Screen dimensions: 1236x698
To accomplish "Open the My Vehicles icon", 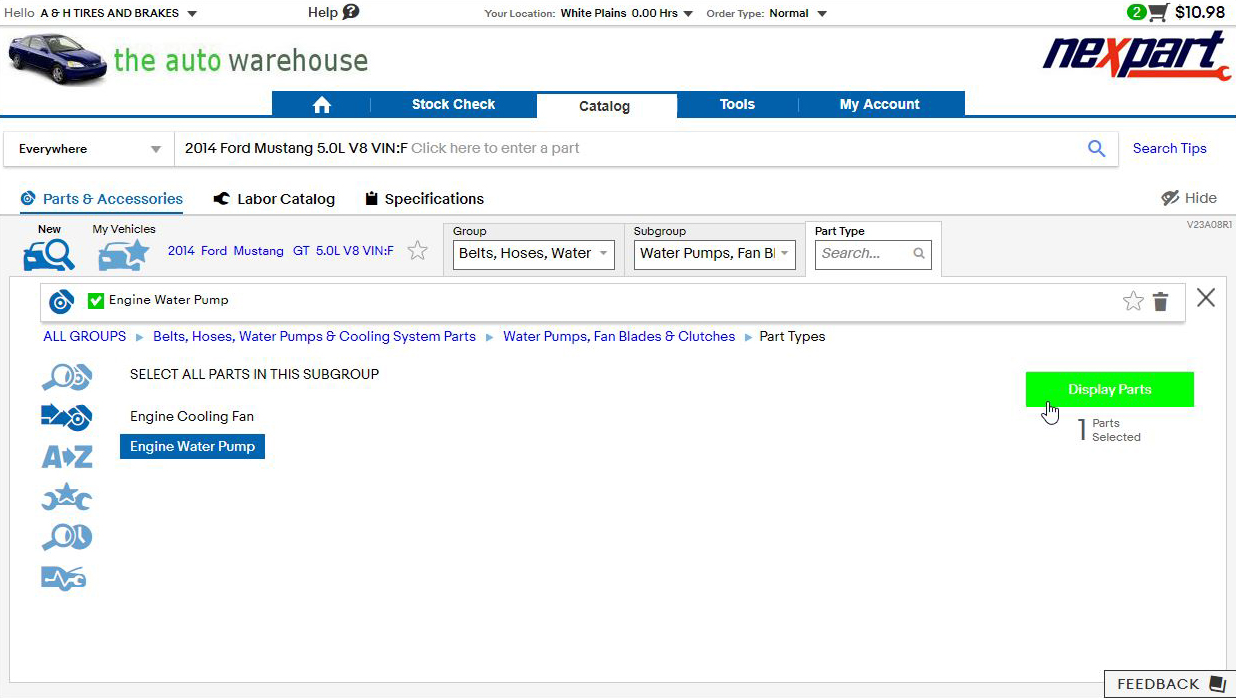I will pos(123,254).
